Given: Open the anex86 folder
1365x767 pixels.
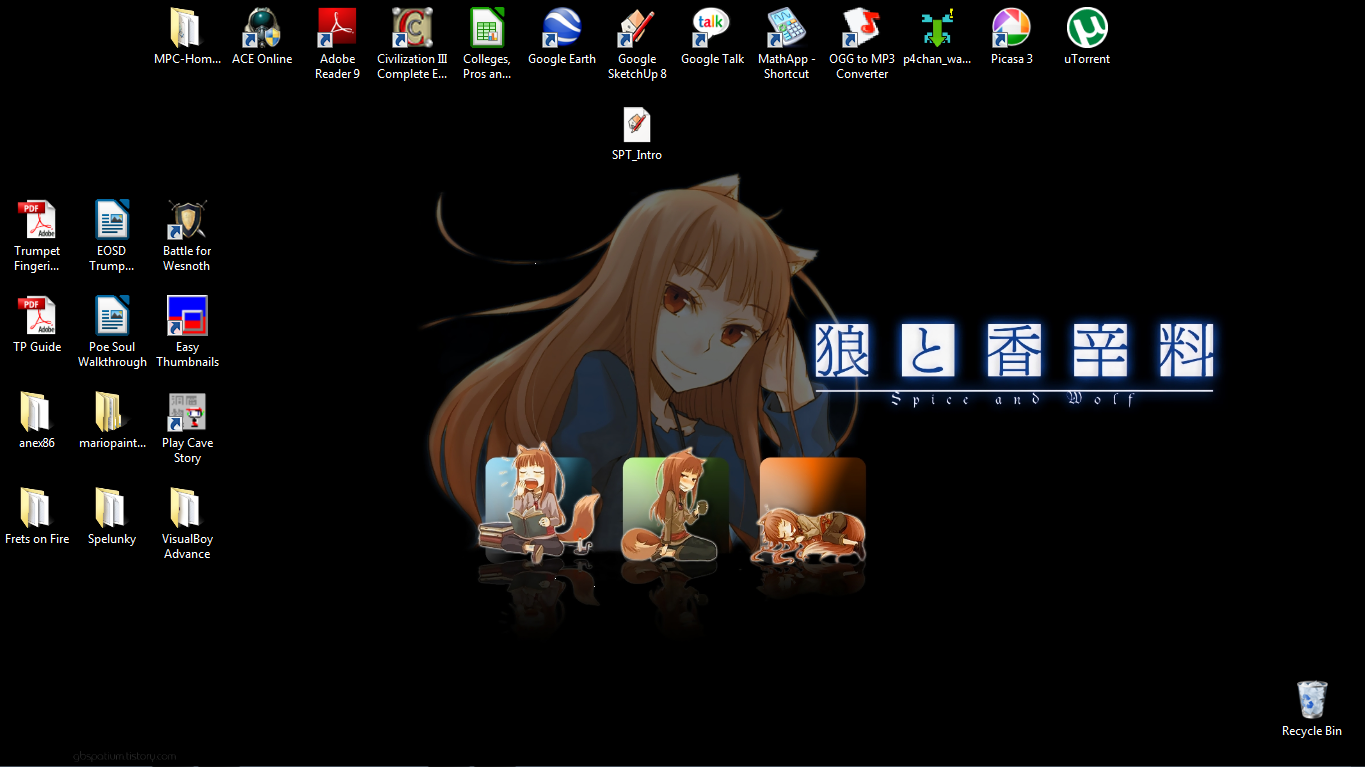Looking at the screenshot, I should tap(37, 412).
